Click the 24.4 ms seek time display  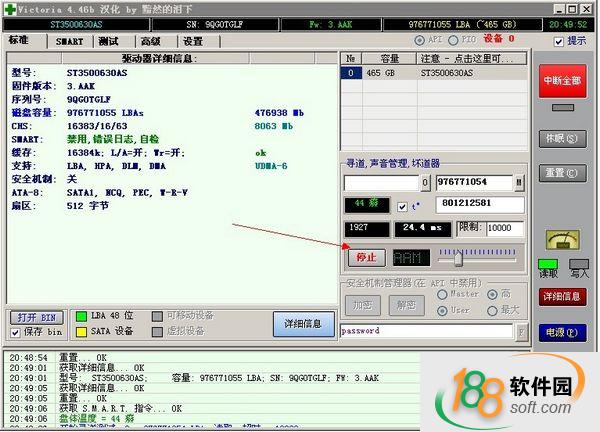[423, 229]
